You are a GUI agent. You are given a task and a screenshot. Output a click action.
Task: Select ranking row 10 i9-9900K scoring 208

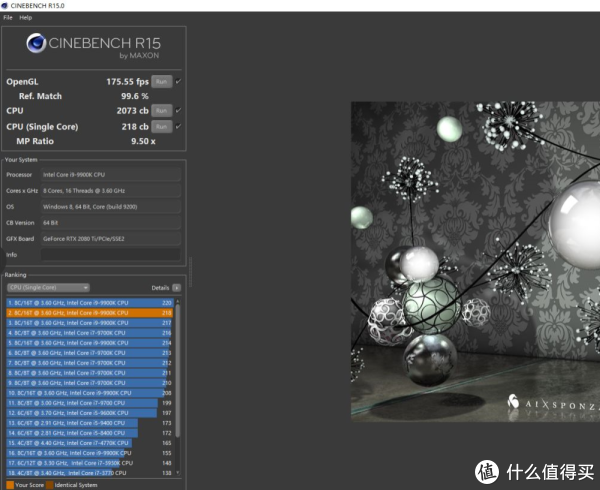[90, 393]
